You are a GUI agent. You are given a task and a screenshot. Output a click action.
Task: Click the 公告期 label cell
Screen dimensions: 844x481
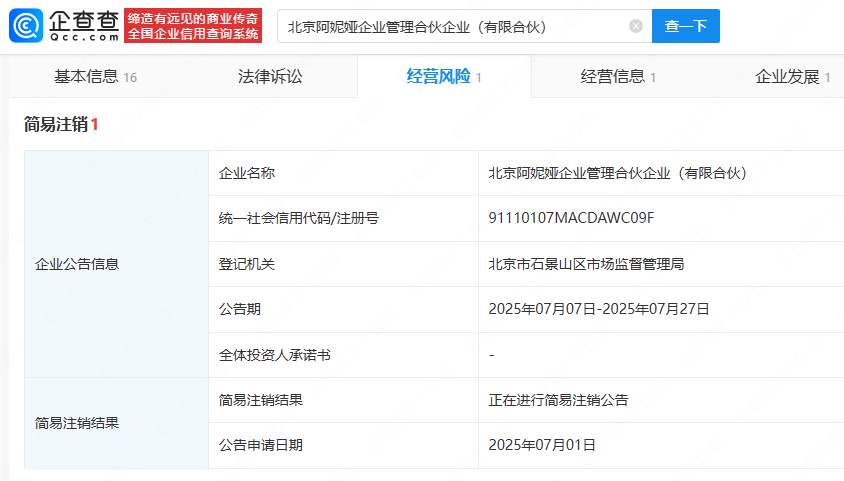(x=343, y=309)
